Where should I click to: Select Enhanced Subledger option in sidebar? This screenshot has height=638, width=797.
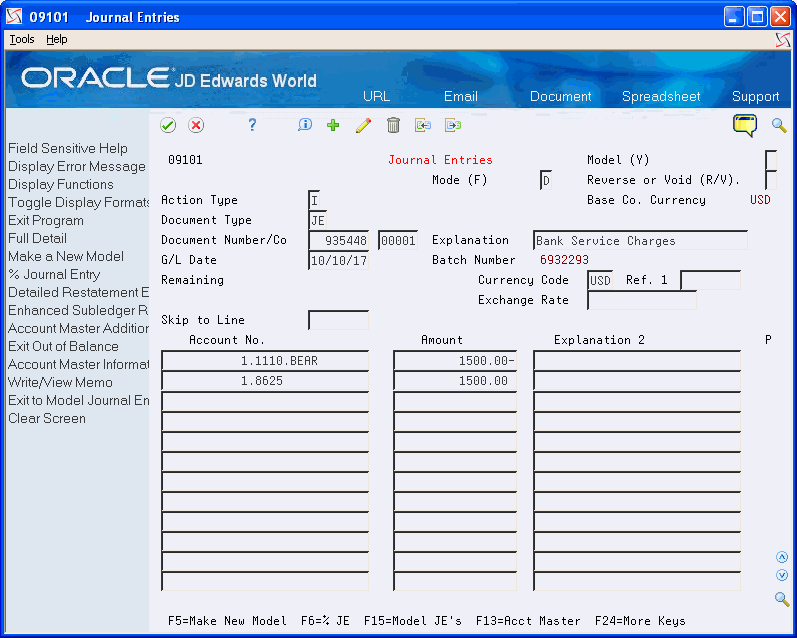point(78,310)
